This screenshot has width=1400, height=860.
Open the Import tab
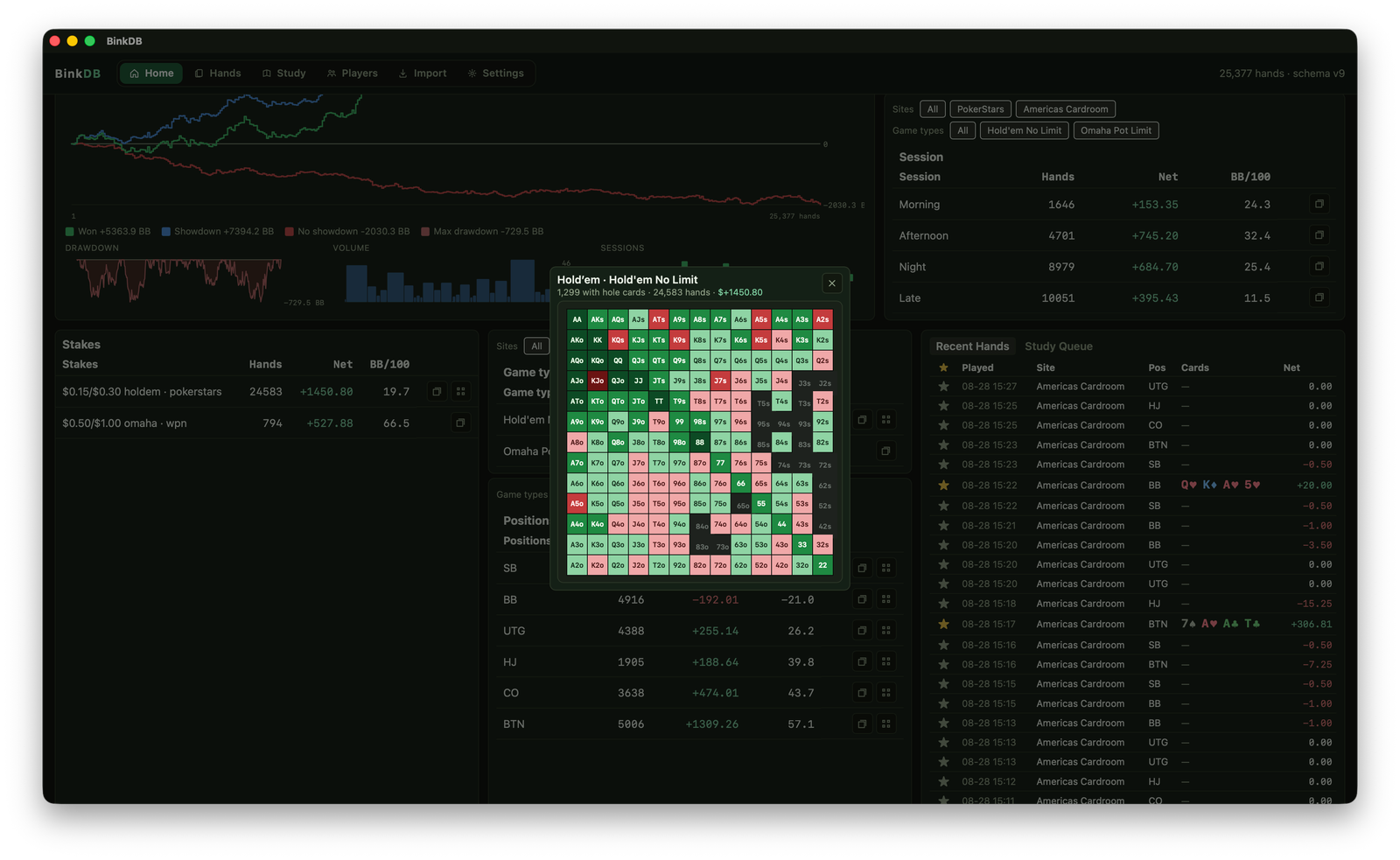[423, 73]
